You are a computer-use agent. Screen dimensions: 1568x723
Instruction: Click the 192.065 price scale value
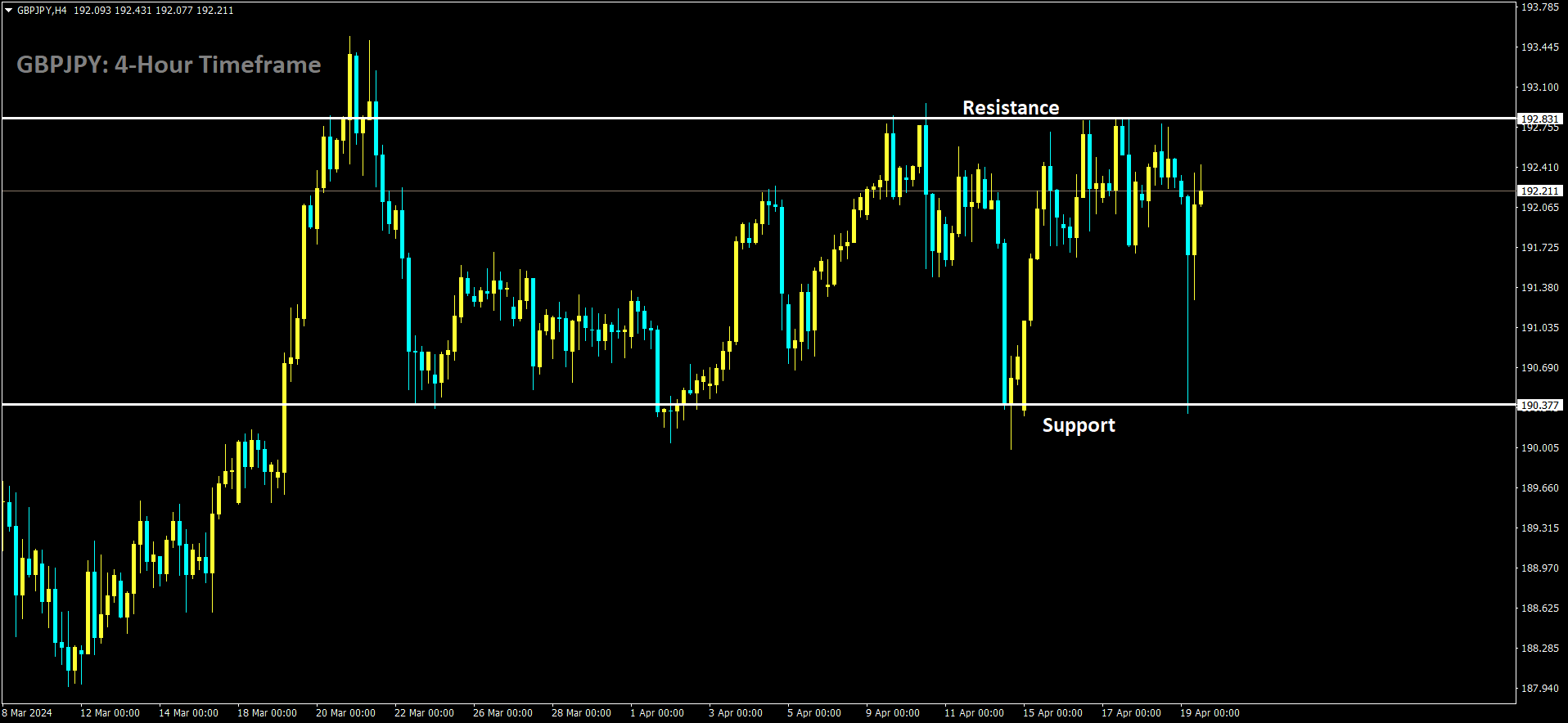click(x=1539, y=208)
